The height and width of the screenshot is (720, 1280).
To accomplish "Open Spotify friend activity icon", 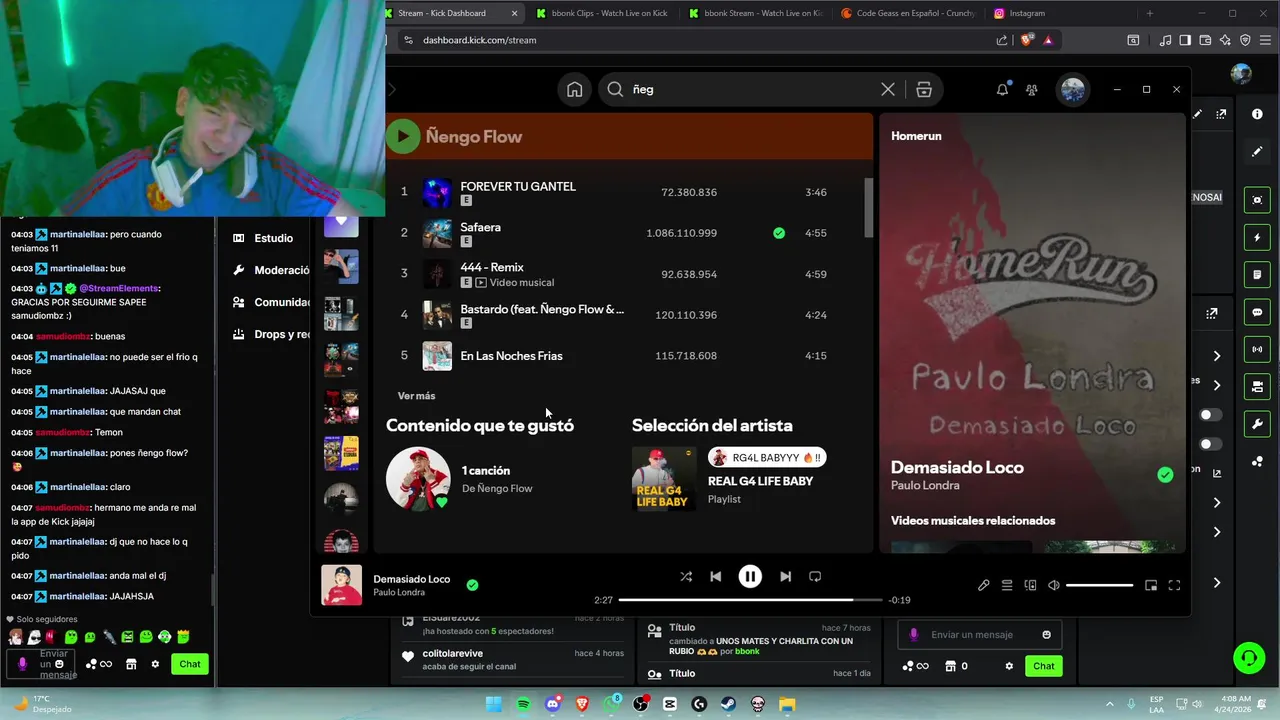I will (x=1032, y=89).
